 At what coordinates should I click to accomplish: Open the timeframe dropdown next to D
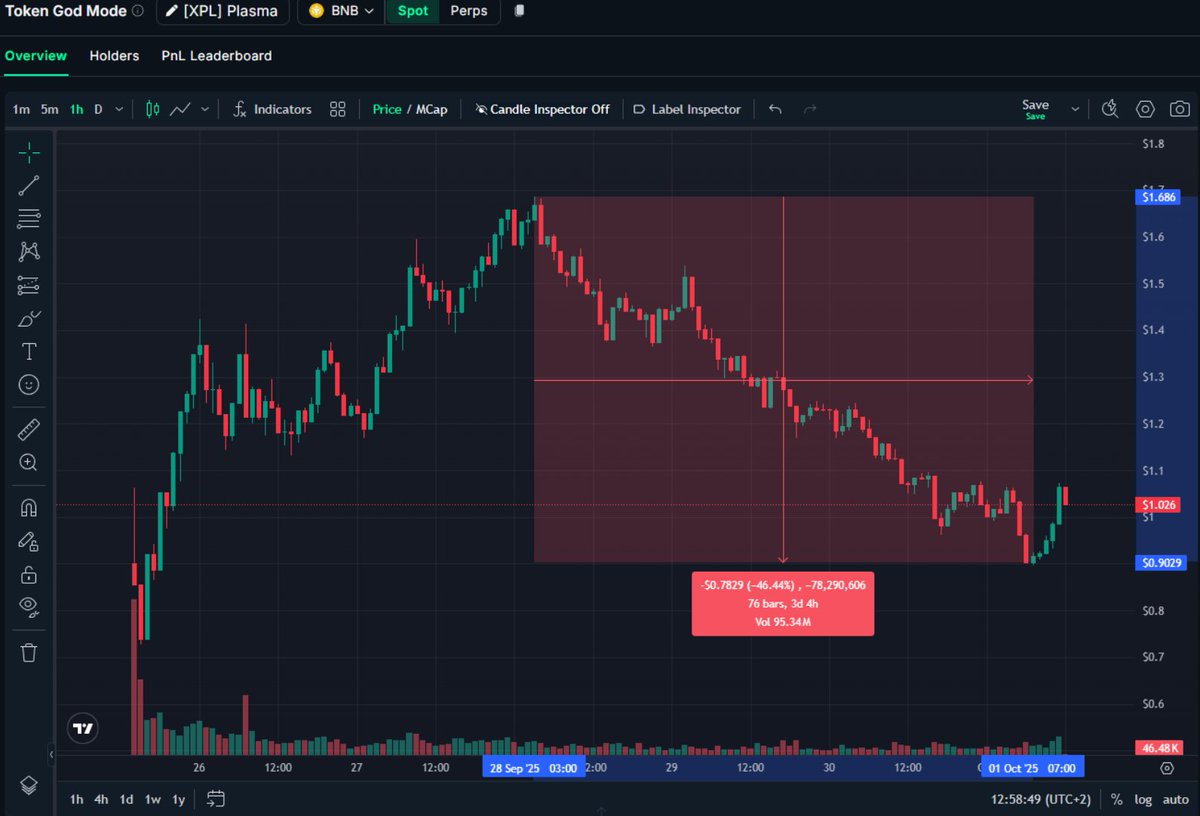pyautogui.click(x=117, y=109)
